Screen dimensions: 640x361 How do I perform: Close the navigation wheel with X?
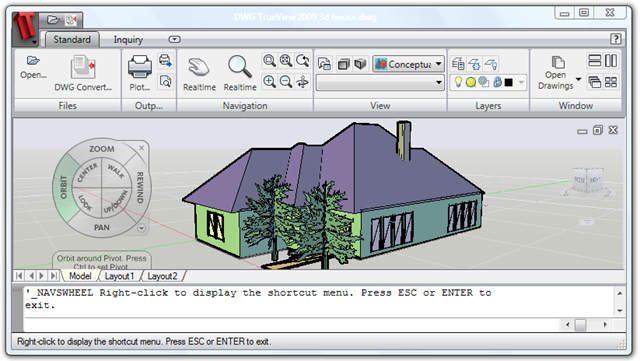141,148
